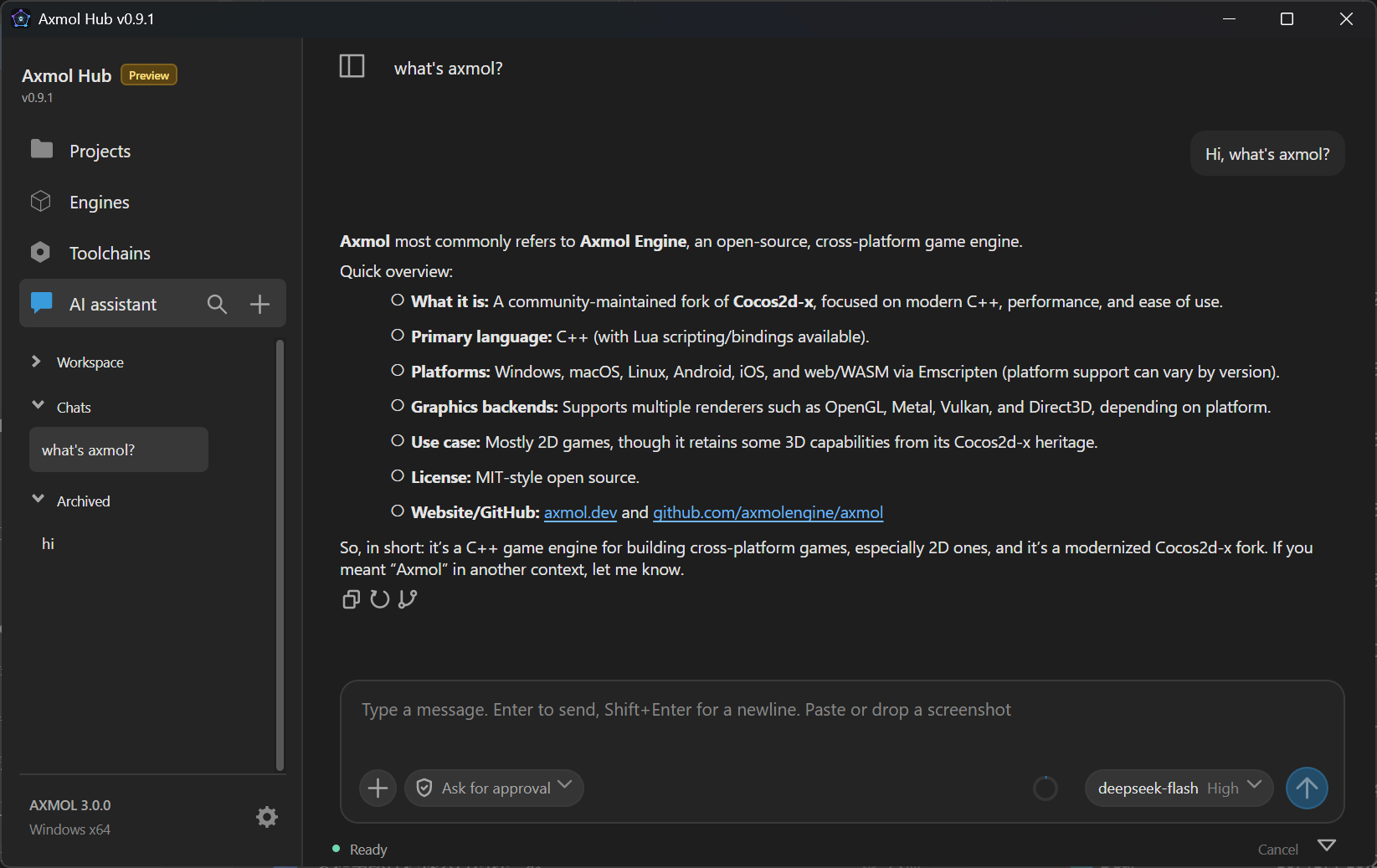Copy the assistant response
The image size is (1377, 868).
point(351,599)
